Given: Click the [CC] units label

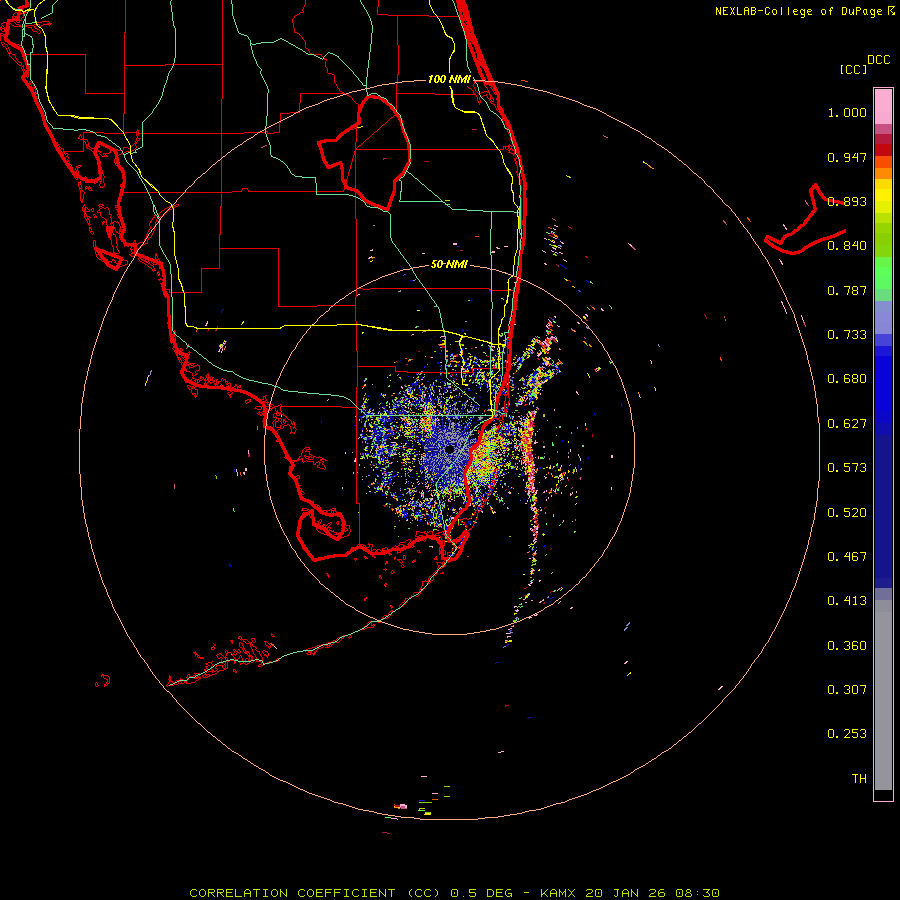Looking at the screenshot, I should pos(853,69).
